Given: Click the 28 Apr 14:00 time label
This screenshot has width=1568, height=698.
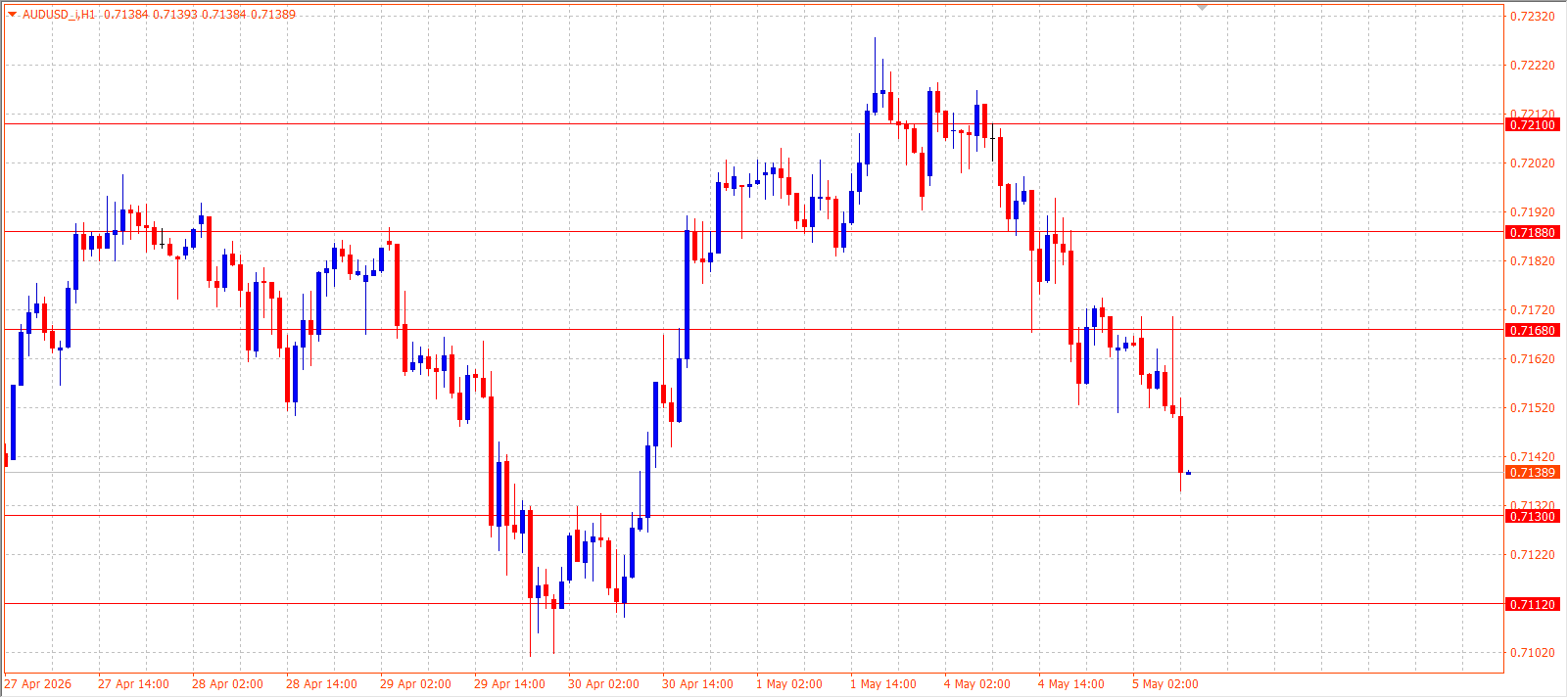Looking at the screenshot, I should click(321, 684).
